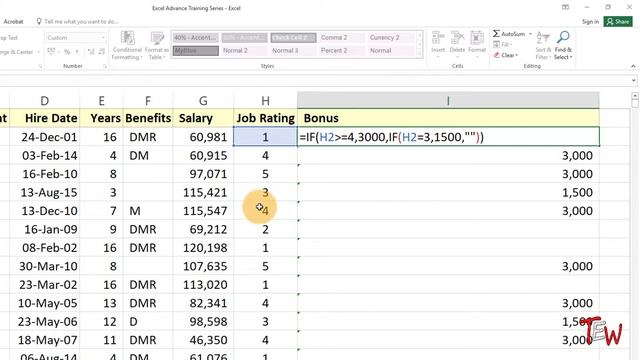Screen dimensions: 640x360
Task: Apply the Normal 3 cell style
Action: (293, 51)
